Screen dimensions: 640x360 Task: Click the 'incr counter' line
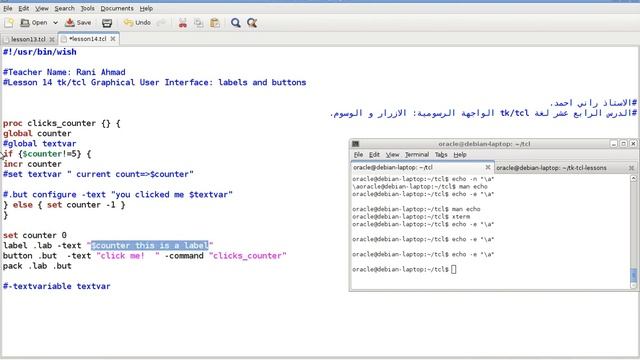(32, 164)
